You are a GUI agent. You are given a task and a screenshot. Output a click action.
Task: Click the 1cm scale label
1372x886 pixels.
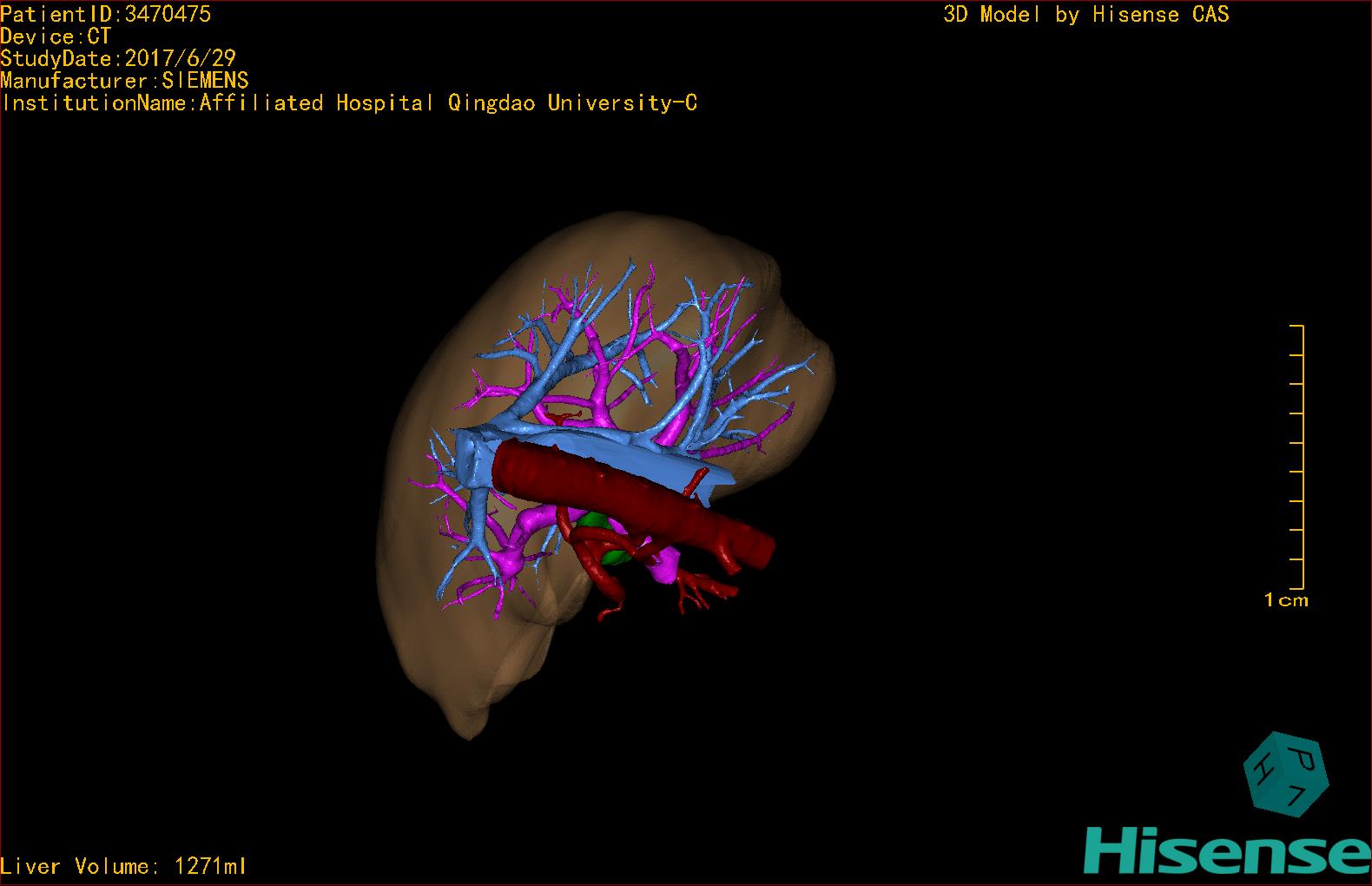point(1285,599)
